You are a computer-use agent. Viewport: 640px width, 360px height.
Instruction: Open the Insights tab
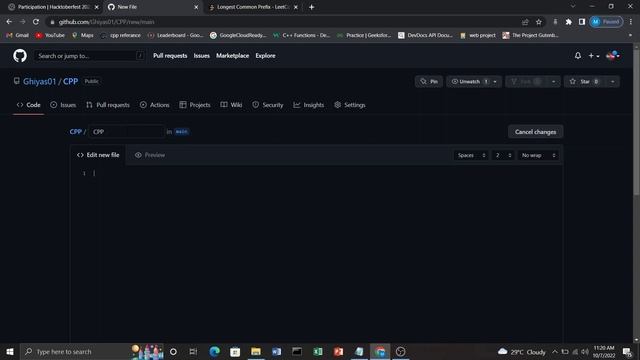click(x=309, y=105)
